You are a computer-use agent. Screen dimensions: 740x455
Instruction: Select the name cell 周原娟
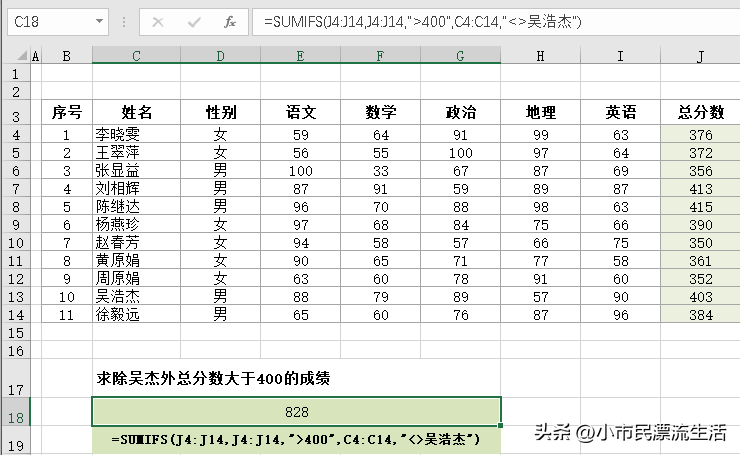tap(136, 278)
